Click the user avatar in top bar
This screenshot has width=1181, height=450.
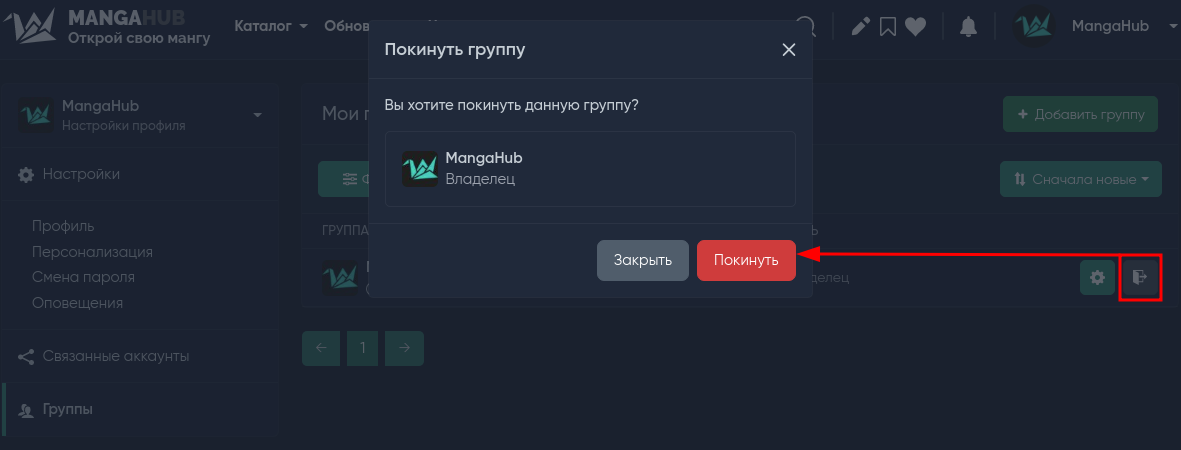(1034, 26)
